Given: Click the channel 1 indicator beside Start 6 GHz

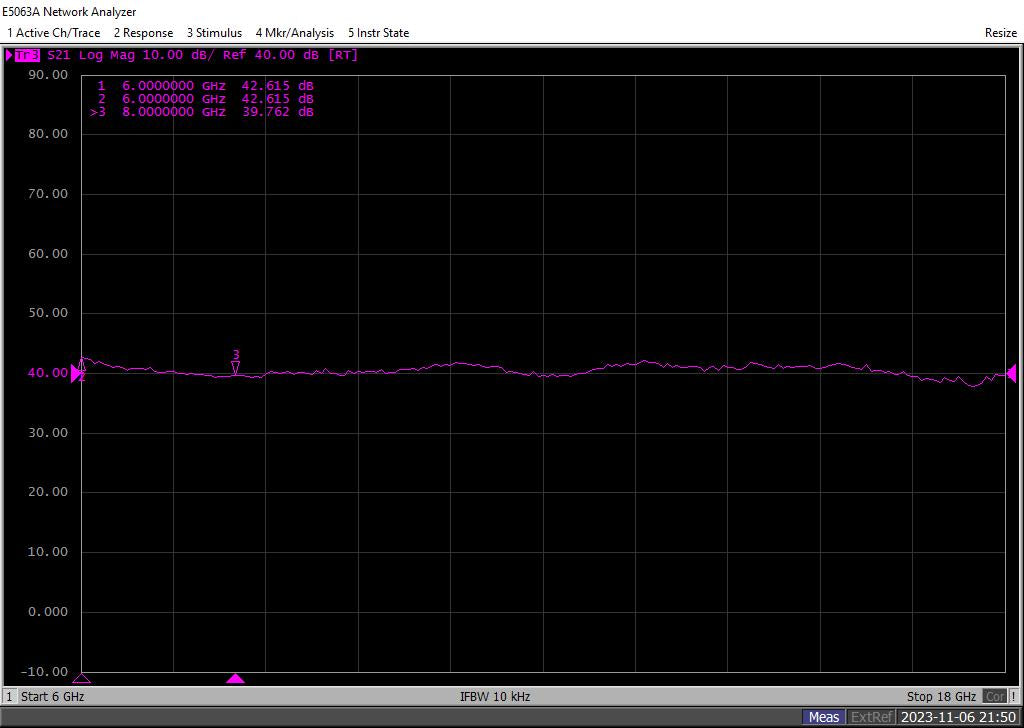Looking at the screenshot, I should tap(10, 697).
